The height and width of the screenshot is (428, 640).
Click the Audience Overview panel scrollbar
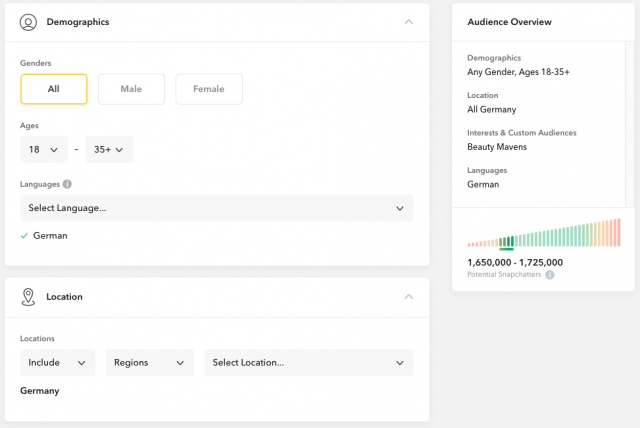[630, 124]
